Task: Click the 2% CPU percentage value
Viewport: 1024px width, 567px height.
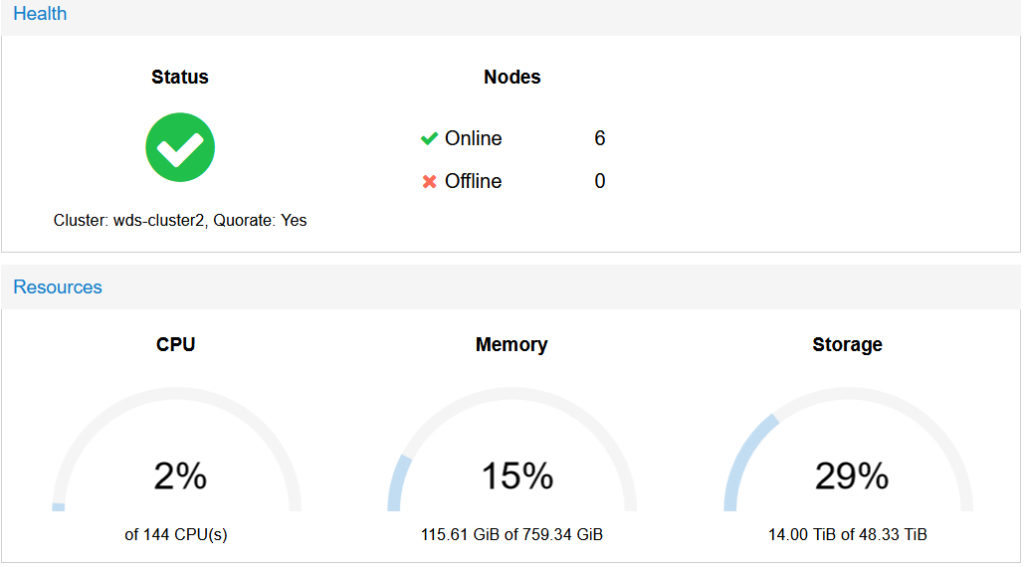Action: [180, 476]
